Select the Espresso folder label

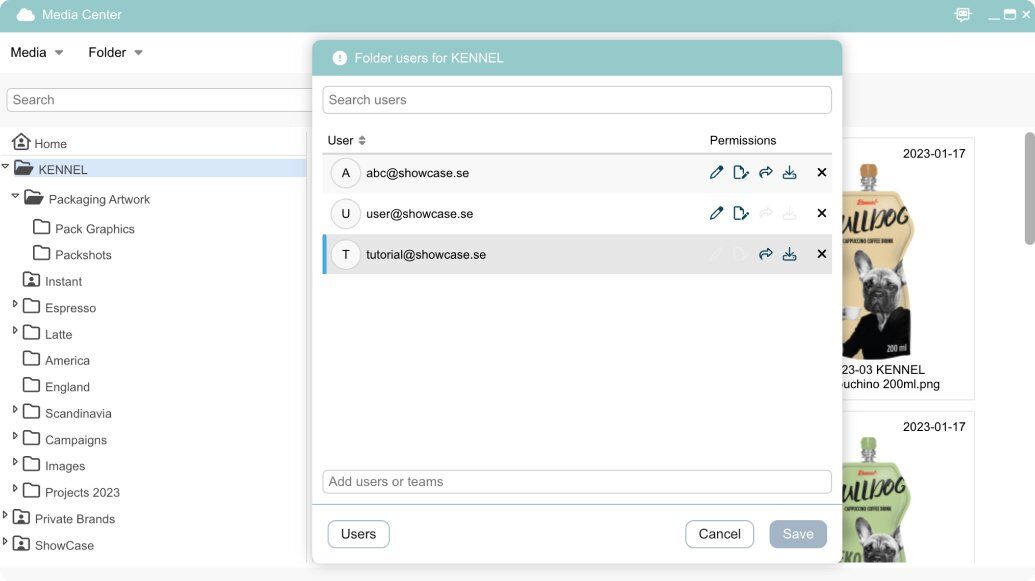[70, 308]
